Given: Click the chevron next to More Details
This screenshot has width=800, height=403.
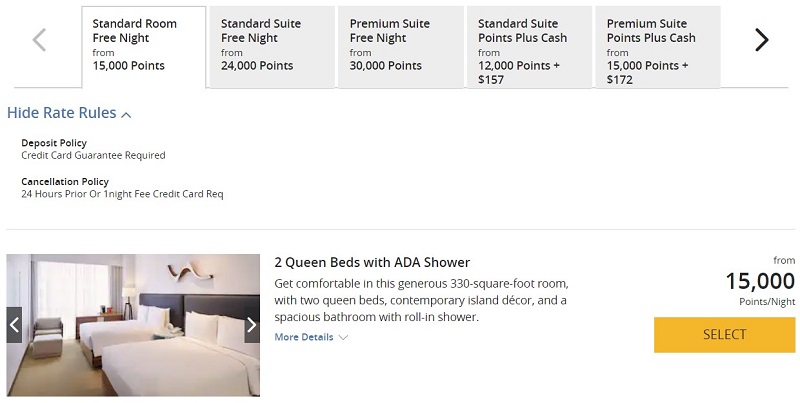Looking at the screenshot, I should pos(343,337).
